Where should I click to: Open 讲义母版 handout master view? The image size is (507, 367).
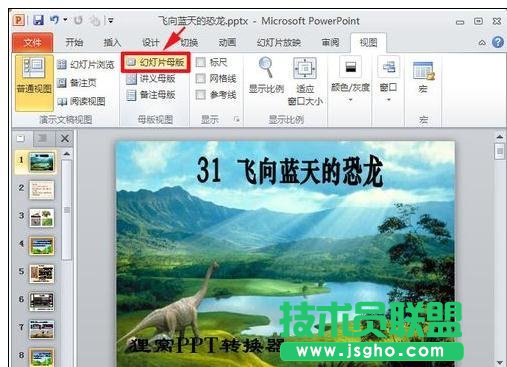point(151,79)
